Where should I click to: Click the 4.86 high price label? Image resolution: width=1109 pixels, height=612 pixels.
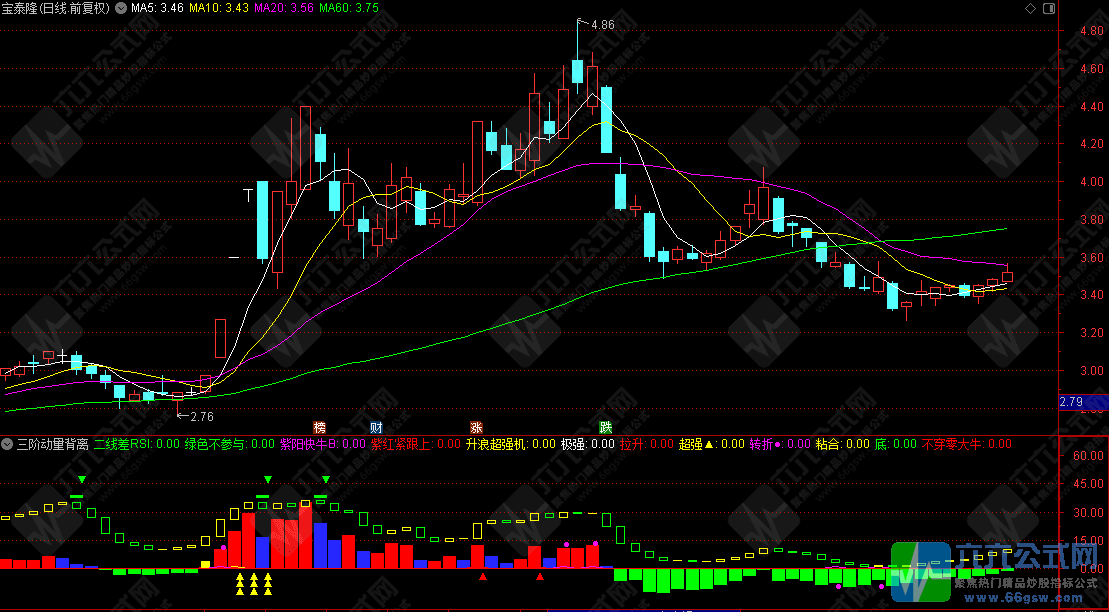[603, 24]
